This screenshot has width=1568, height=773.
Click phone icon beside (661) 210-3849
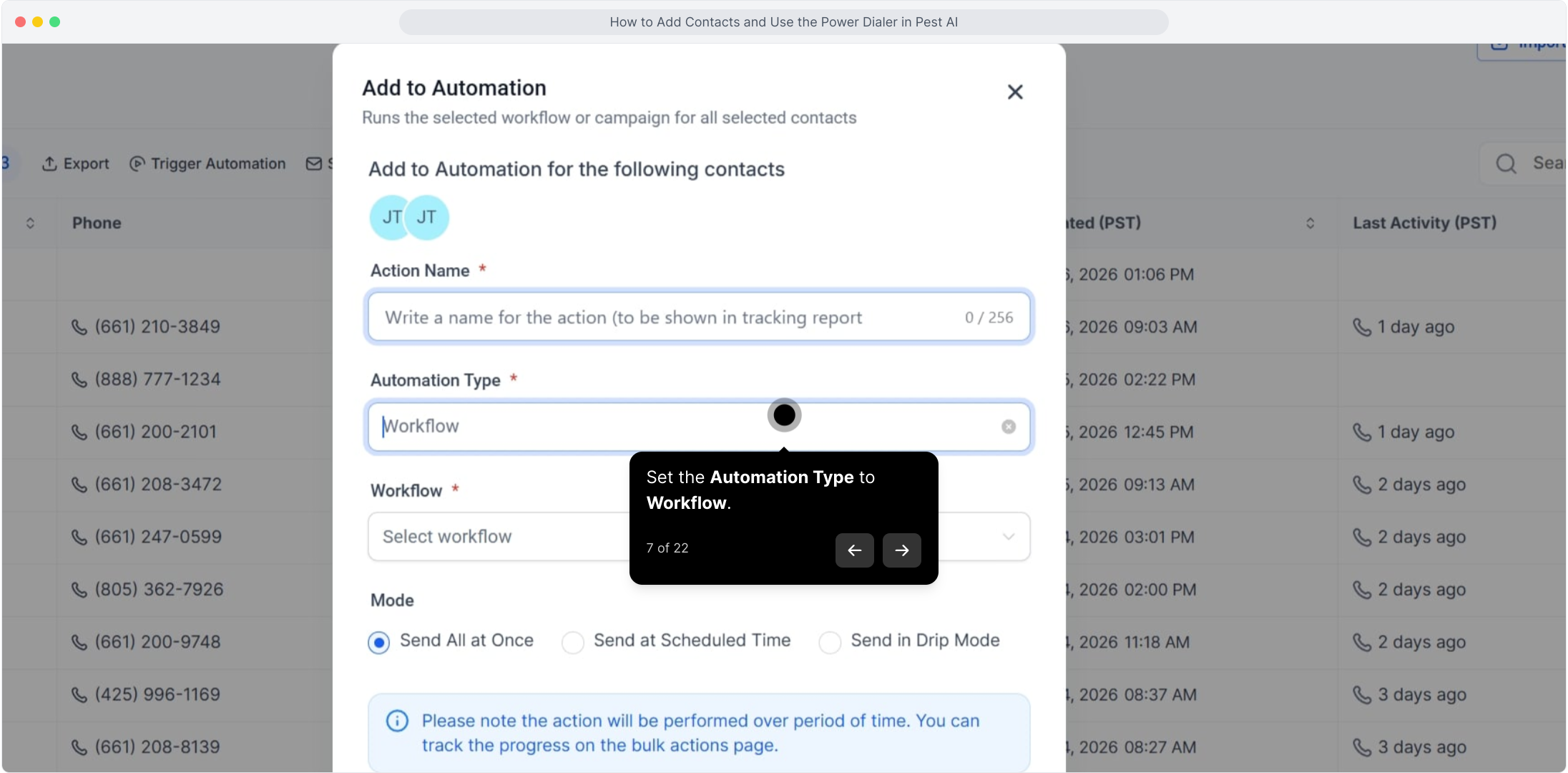(x=79, y=327)
